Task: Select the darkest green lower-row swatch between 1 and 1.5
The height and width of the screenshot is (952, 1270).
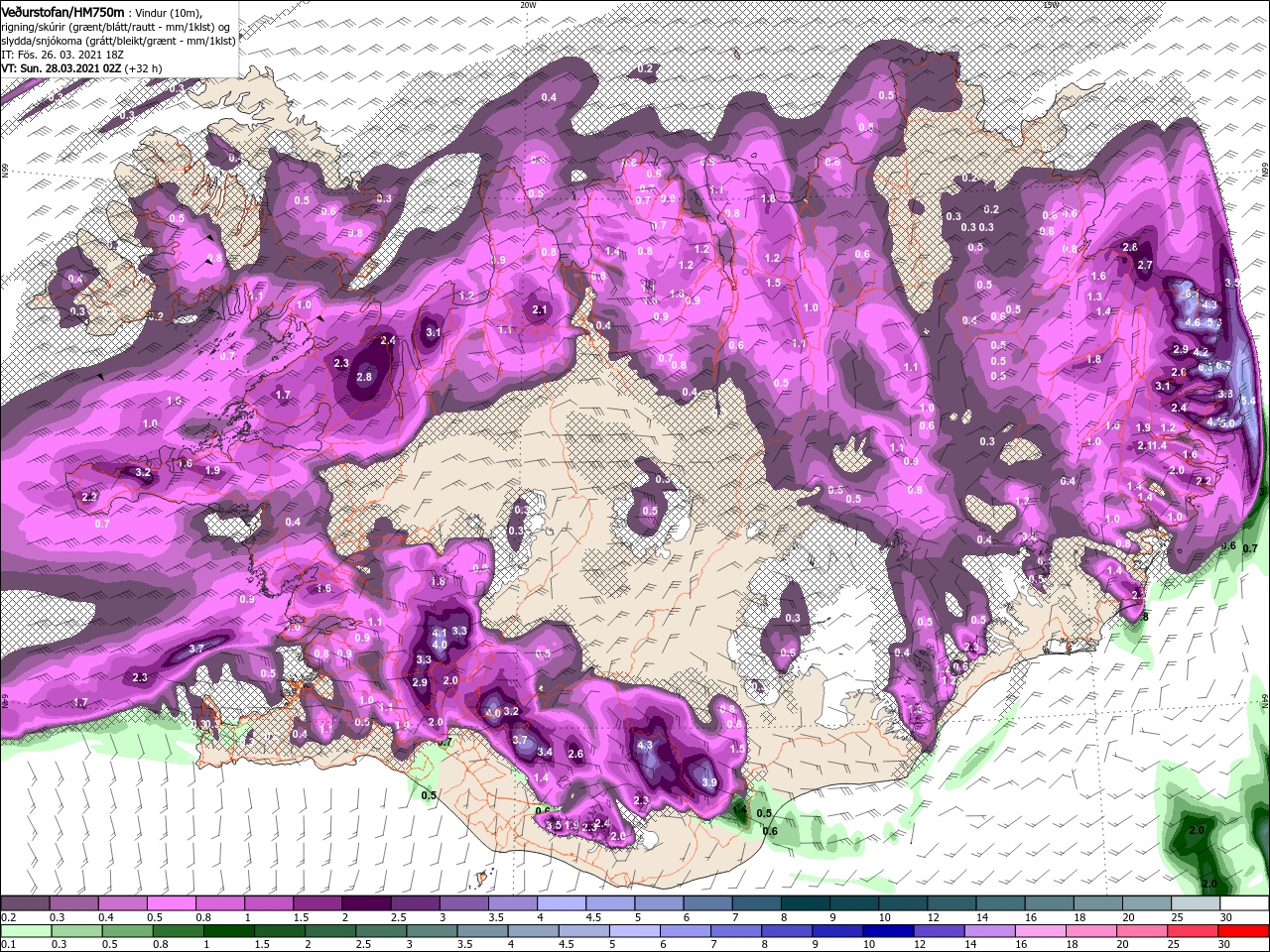Action: coord(231,931)
